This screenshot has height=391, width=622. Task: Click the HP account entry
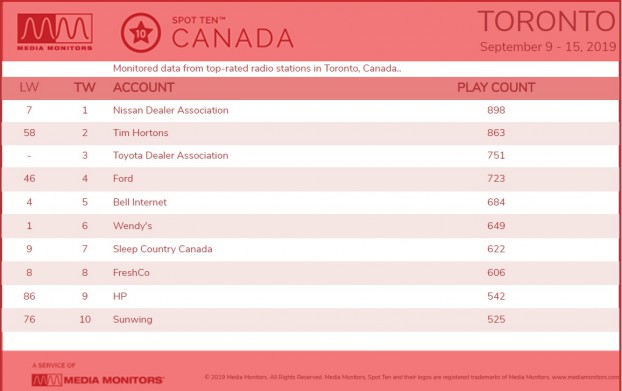coord(120,296)
